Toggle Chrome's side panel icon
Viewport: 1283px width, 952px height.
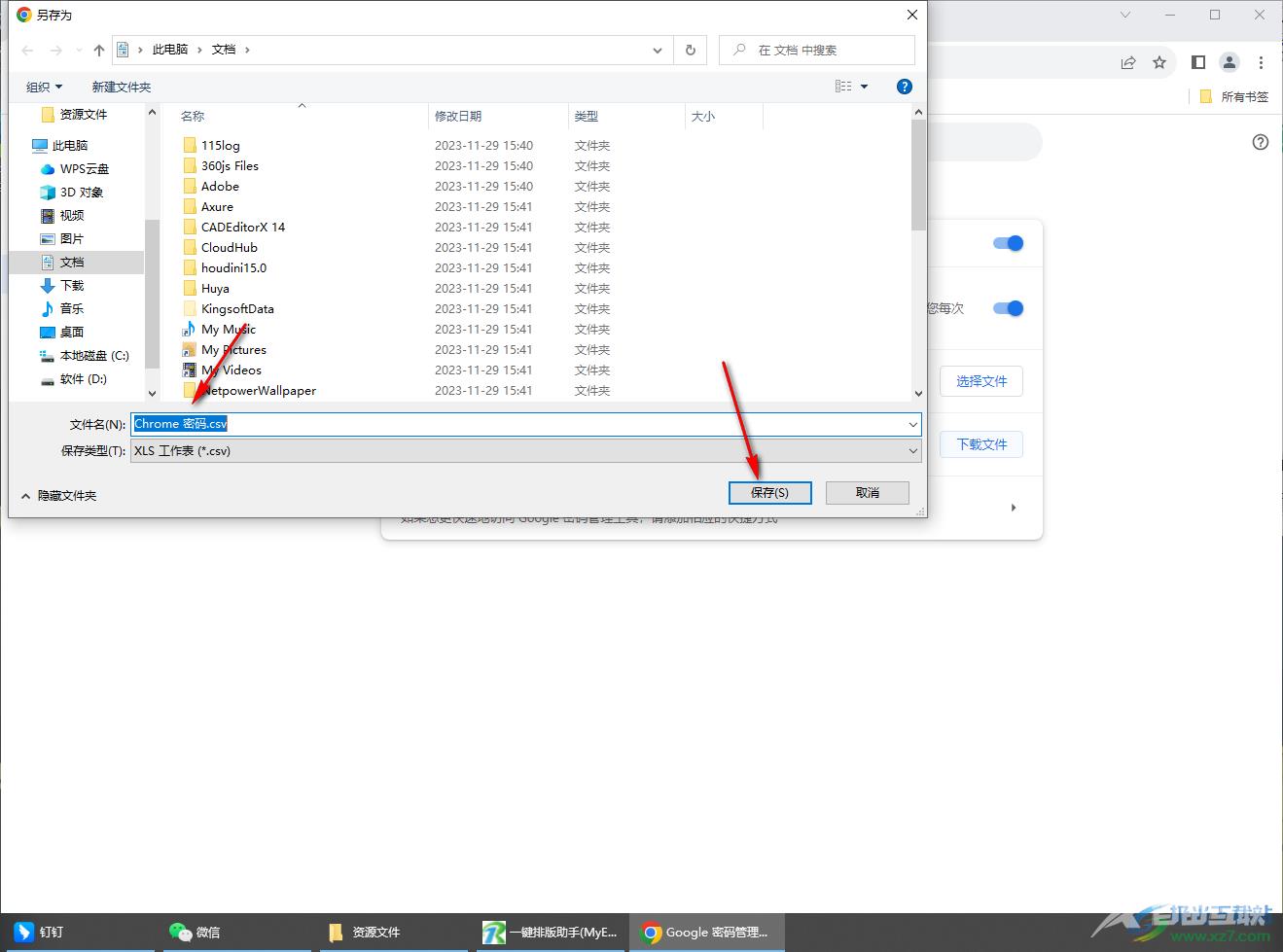(x=1198, y=62)
